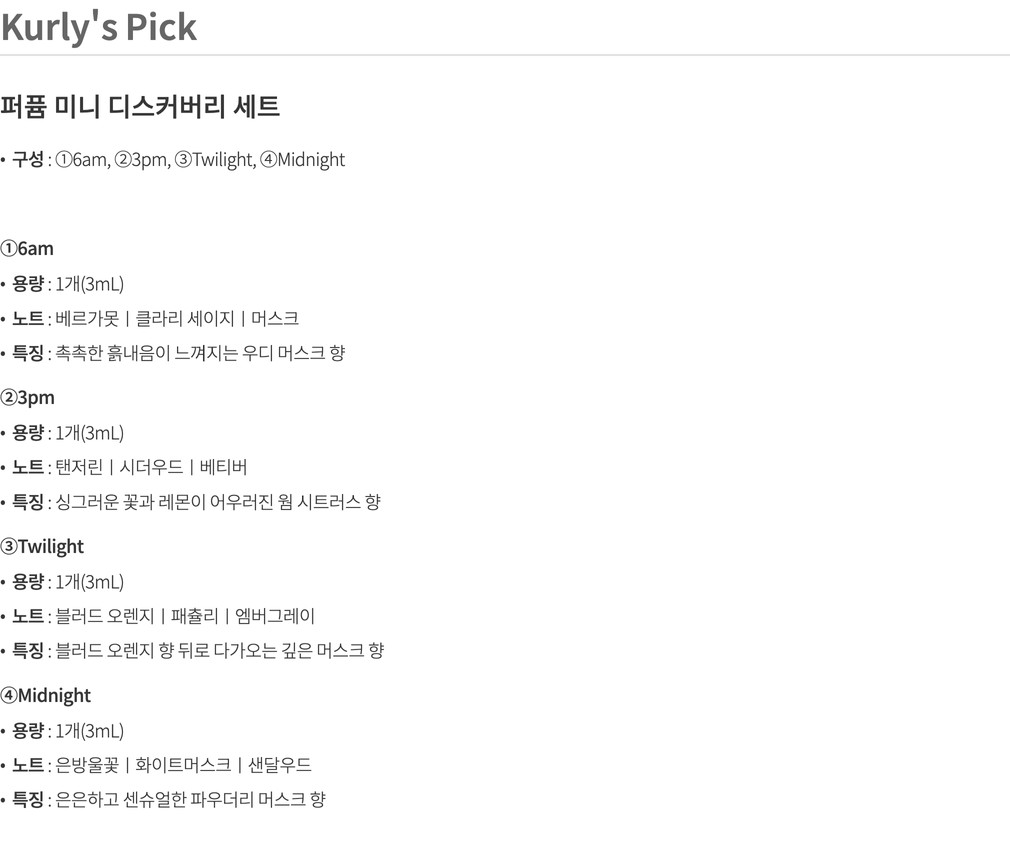Click the 블러드 오렌지 향 뒤로 description
1010x842 pixels.
[x=219, y=650]
